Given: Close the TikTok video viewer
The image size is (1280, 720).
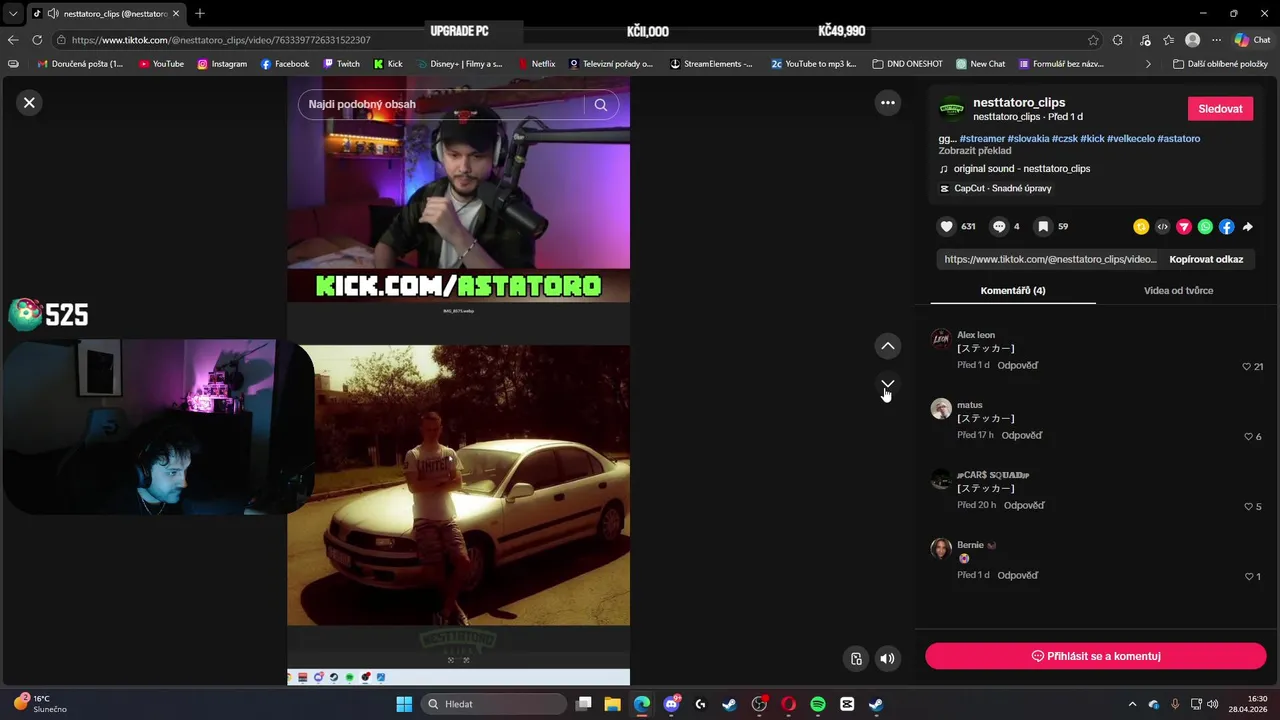Looking at the screenshot, I should [x=29, y=102].
